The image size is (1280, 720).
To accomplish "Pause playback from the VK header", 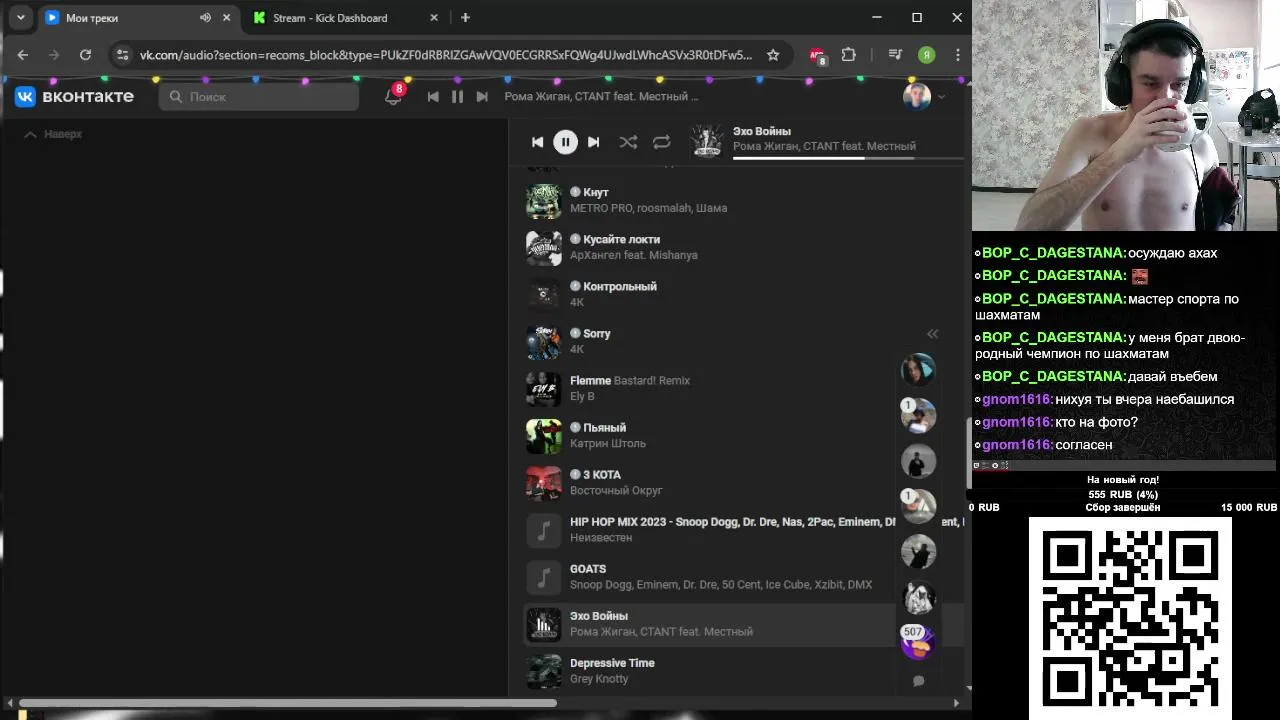I will (x=457, y=96).
